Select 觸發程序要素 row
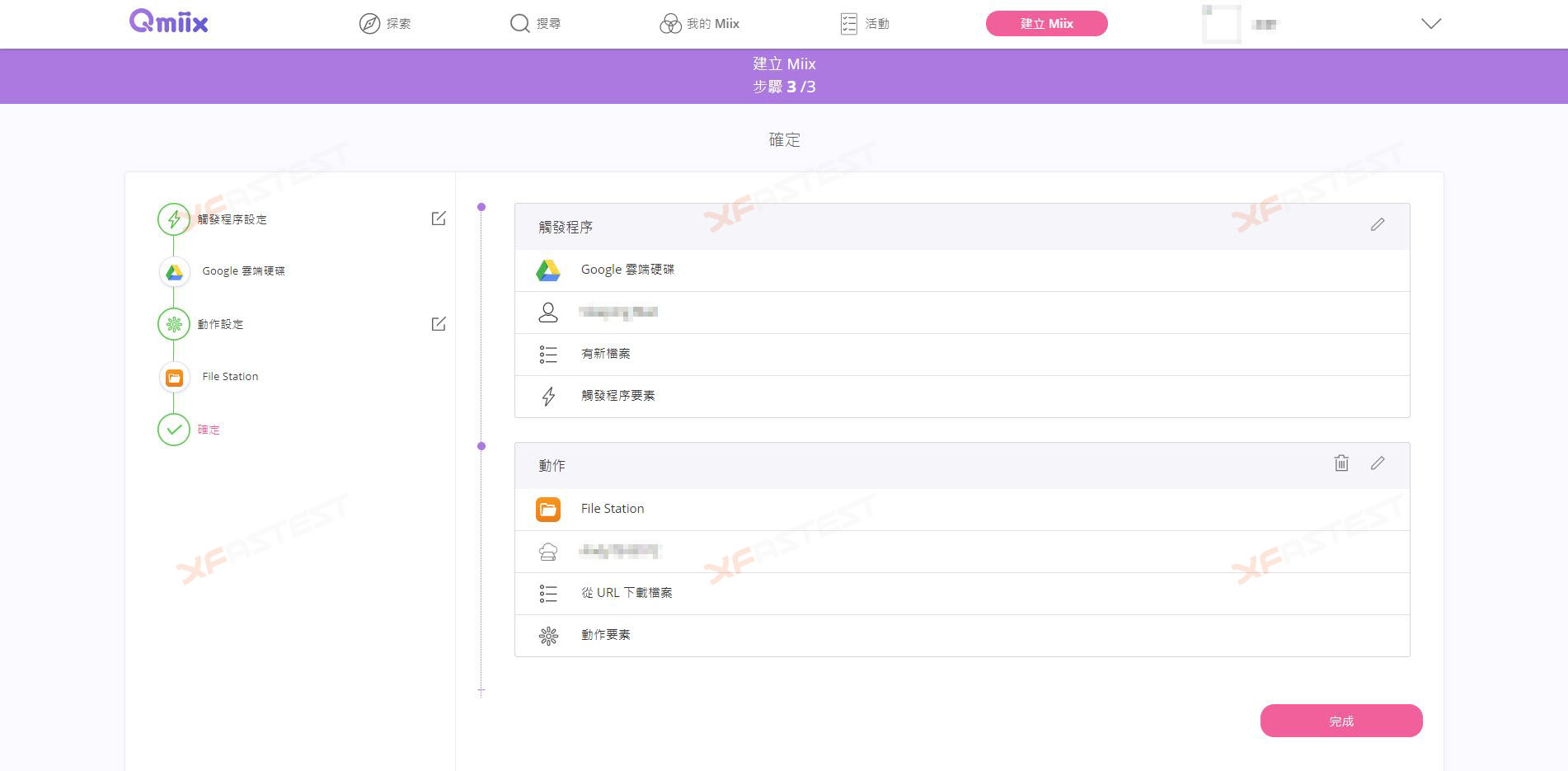This screenshot has width=1568, height=771. tap(962, 397)
